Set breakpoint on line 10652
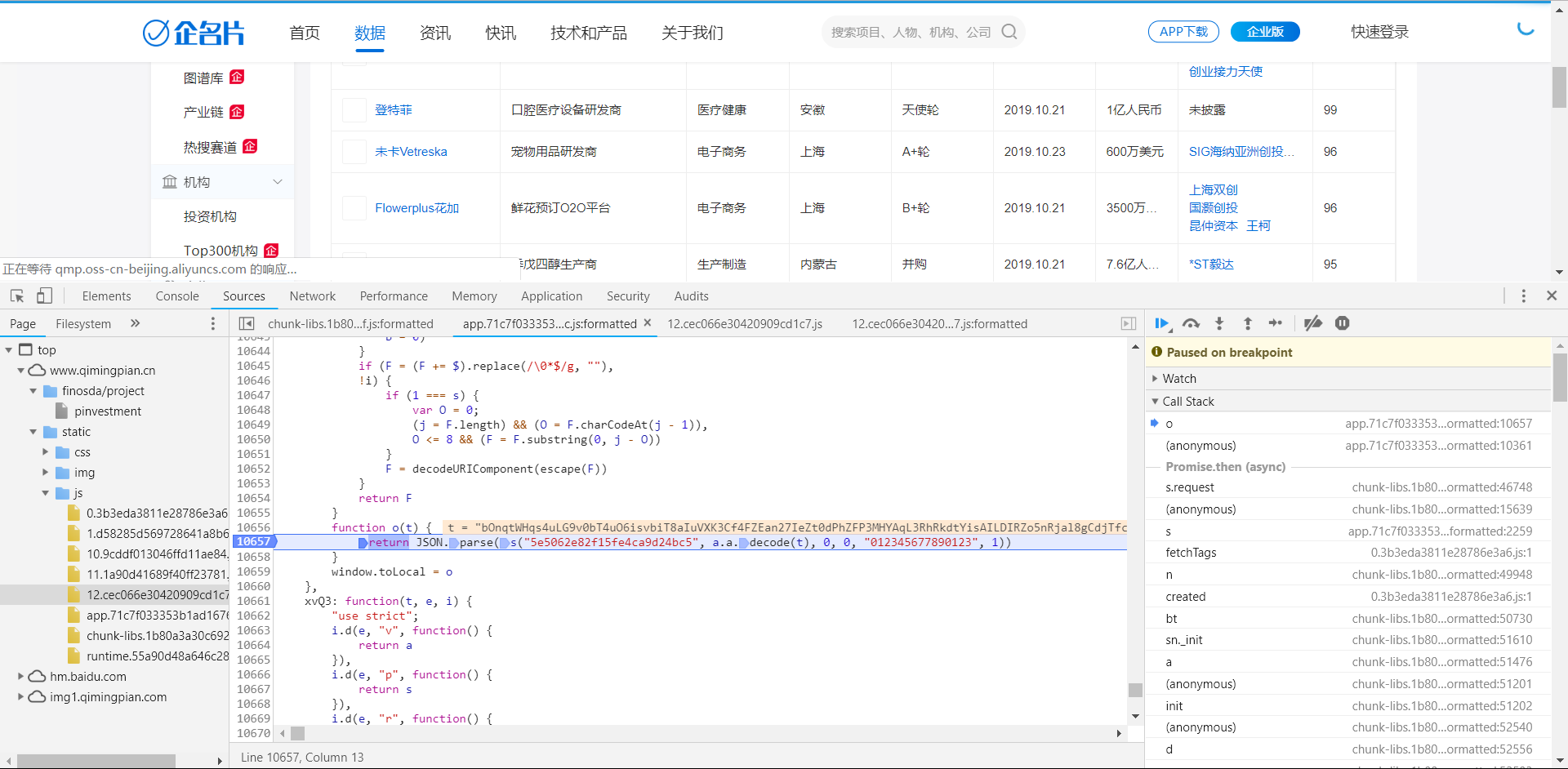 click(254, 469)
